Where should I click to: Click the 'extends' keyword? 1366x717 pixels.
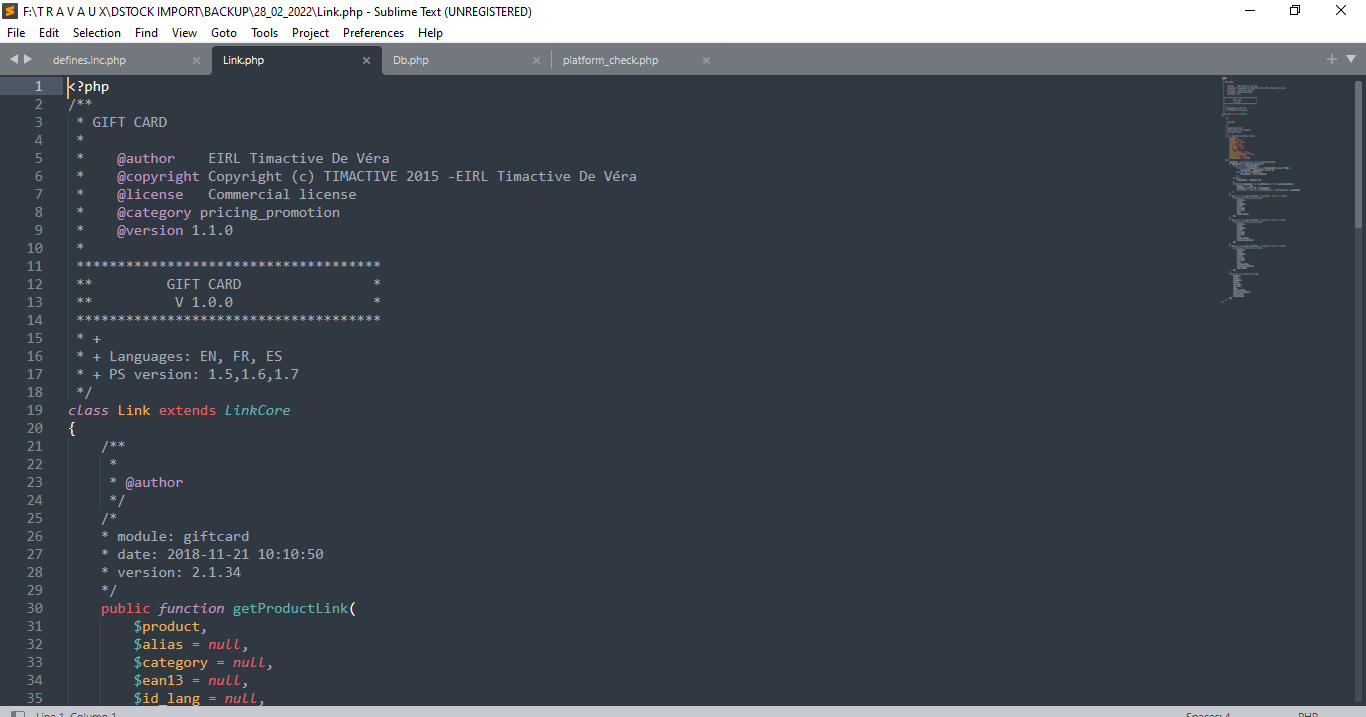pos(187,410)
